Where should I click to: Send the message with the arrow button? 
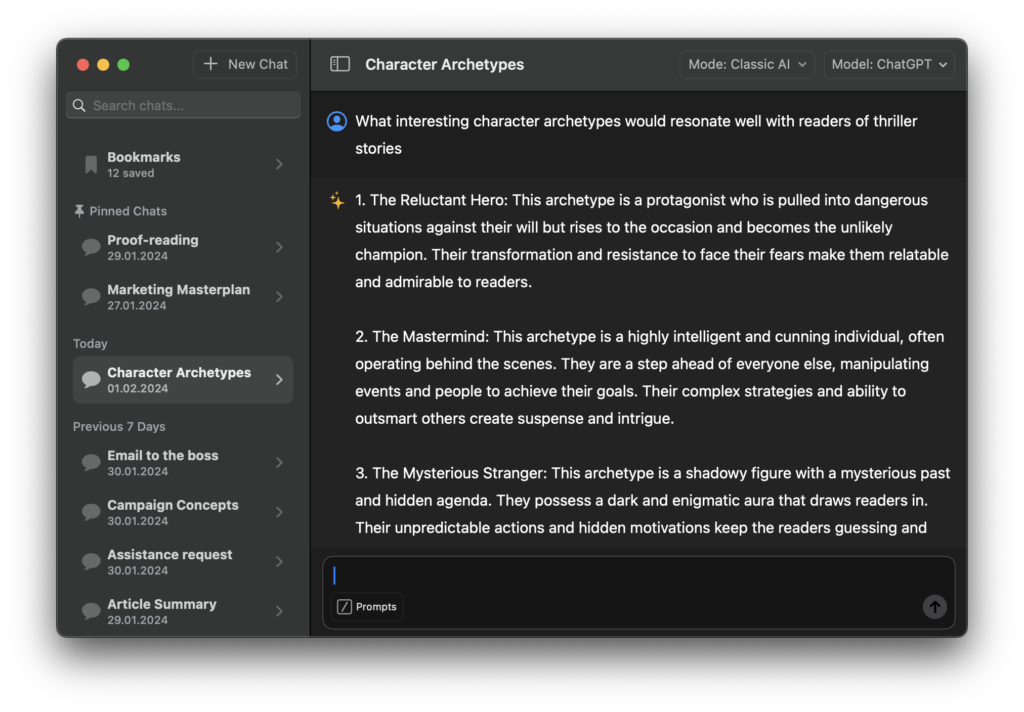tap(935, 607)
